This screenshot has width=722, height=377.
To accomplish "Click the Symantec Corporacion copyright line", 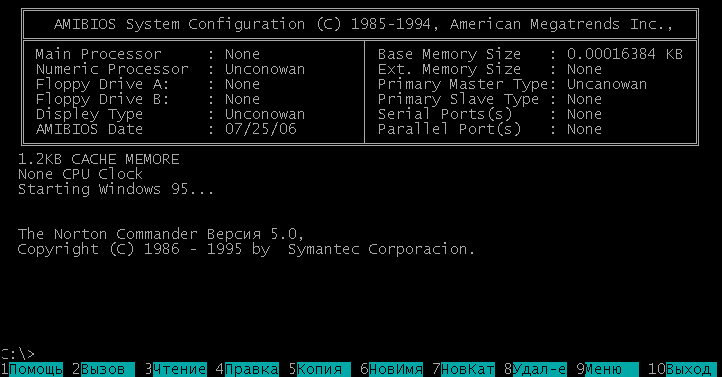I will tap(246, 249).
